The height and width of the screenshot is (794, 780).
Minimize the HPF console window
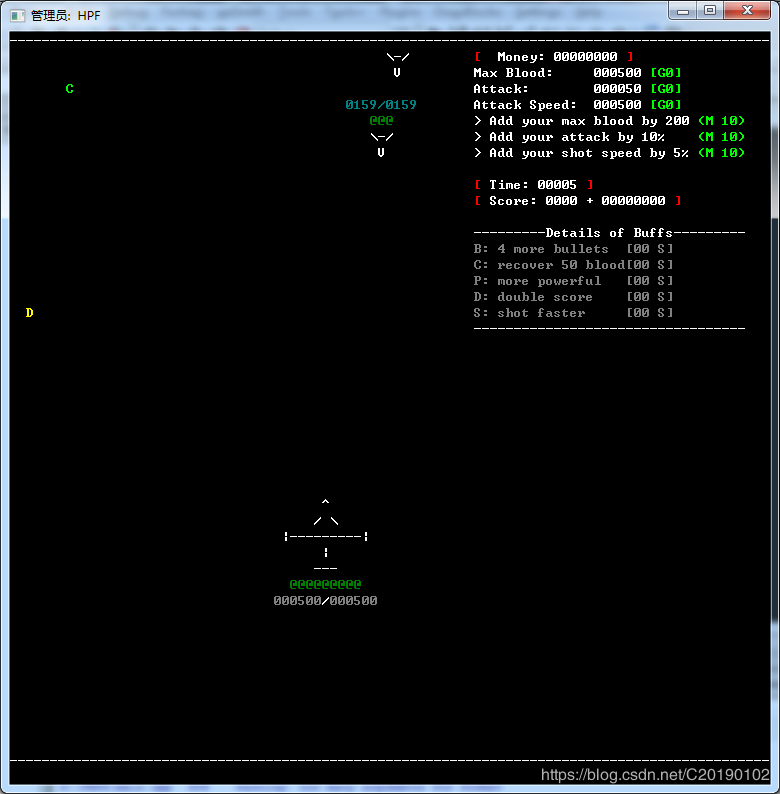(x=683, y=11)
